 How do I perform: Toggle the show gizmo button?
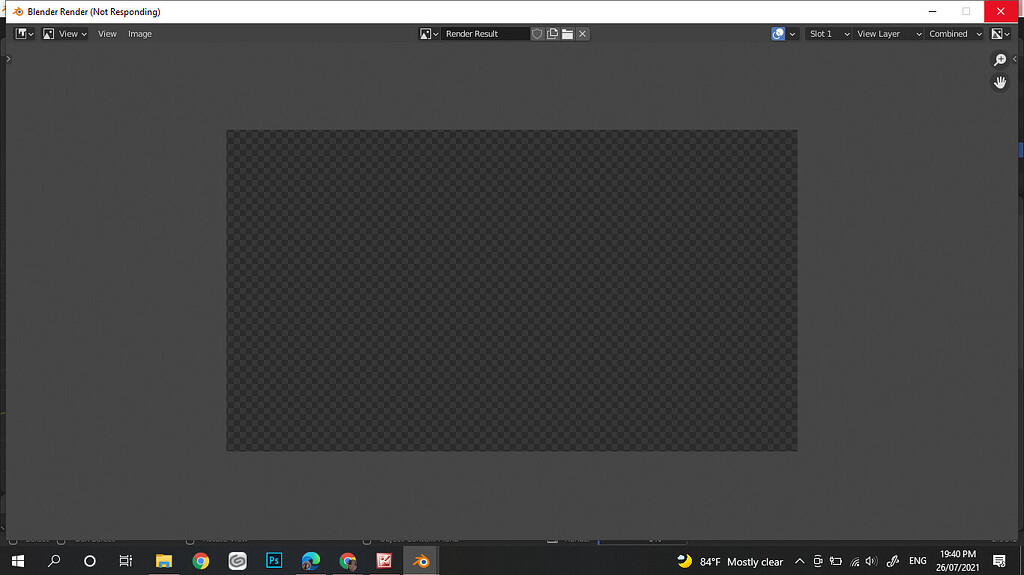tap(778, 34)
